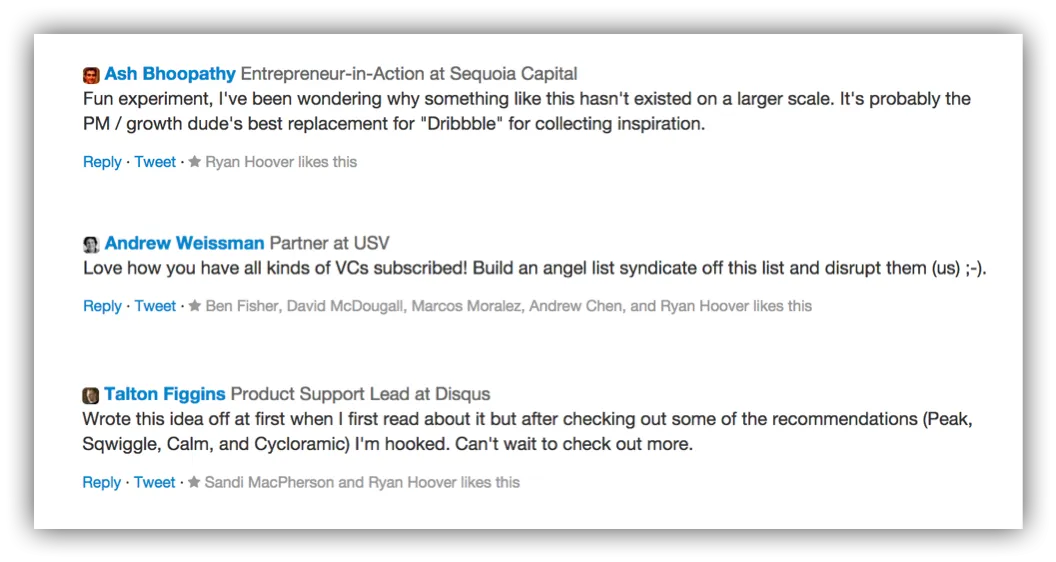Reply to Talton Figgins' comment
The image size is (1056, 562).
click(102, 482)
